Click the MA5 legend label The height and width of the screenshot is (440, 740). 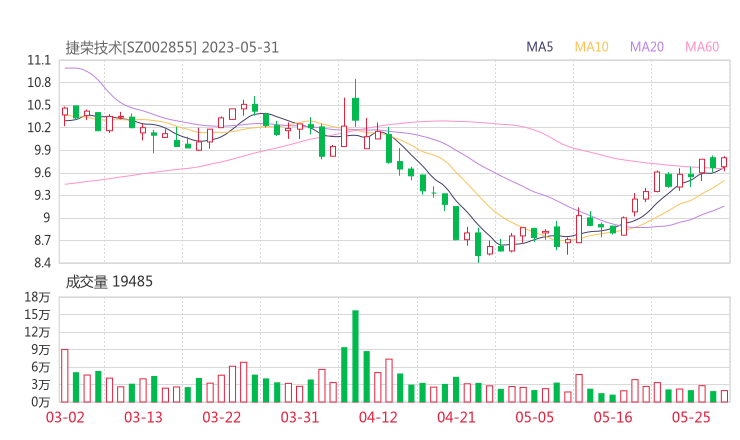pos(539,47)
